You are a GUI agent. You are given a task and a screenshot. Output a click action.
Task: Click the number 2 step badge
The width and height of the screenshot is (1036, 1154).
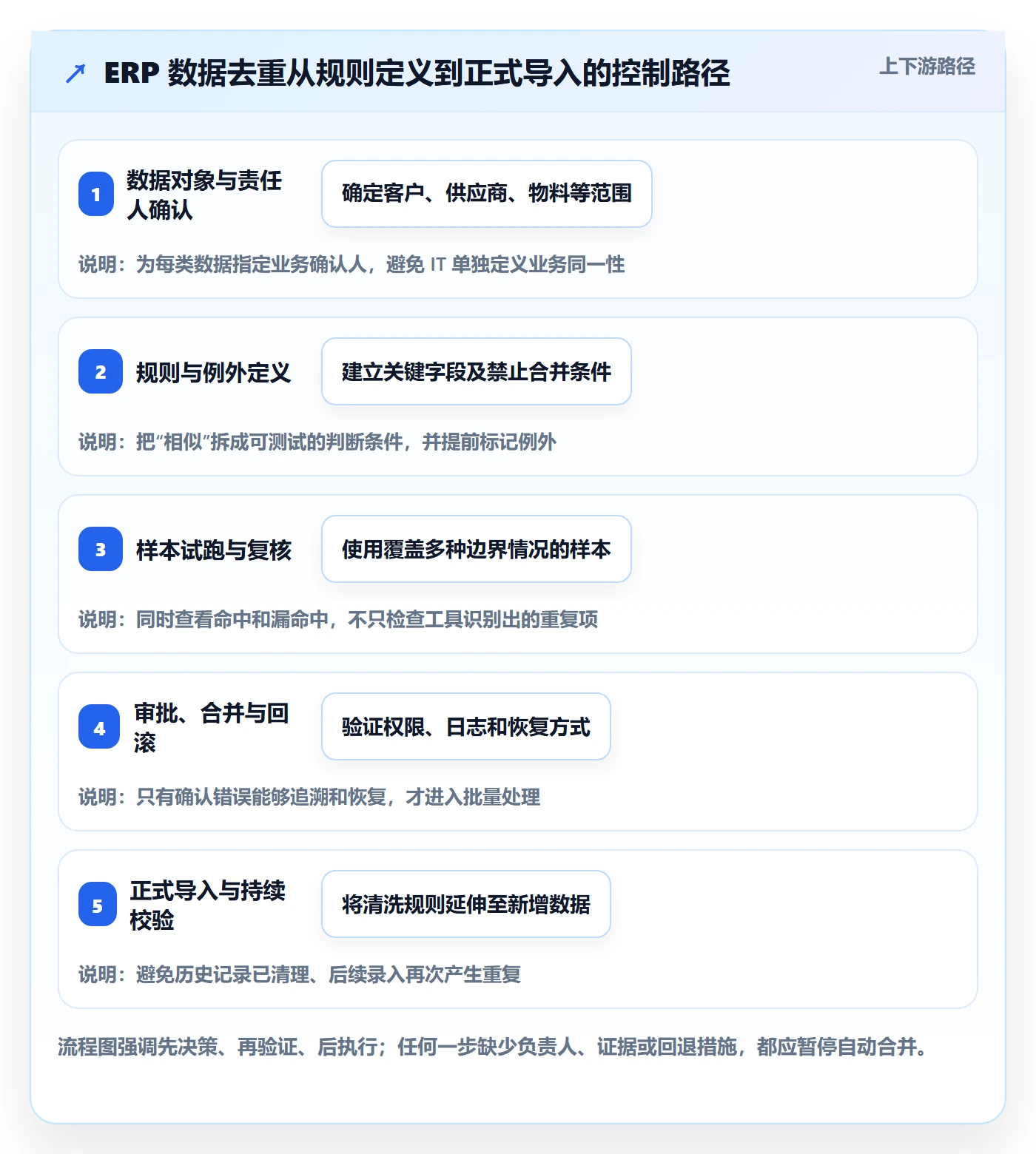pyautogui.click(x=101, y=371)
